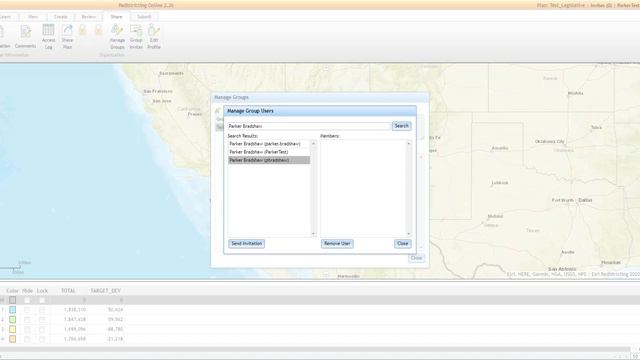
Task: Toggle Hide checkbox for district 1
Action: (27, 310)
